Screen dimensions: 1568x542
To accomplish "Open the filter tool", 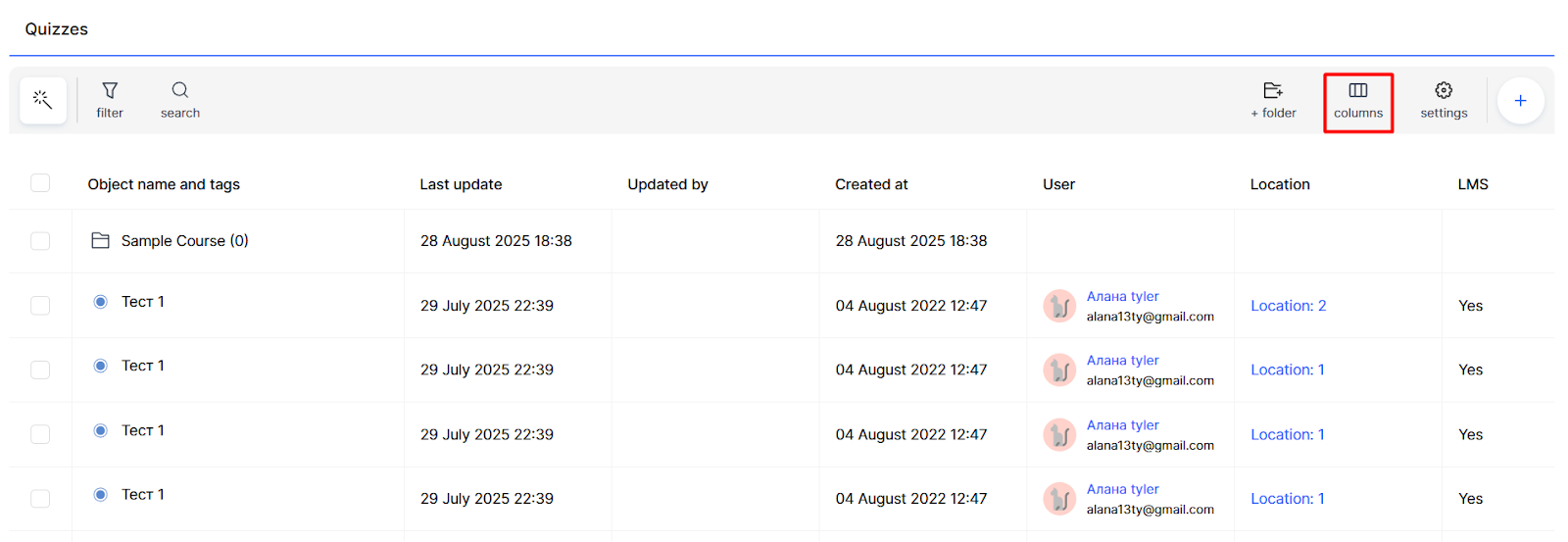I will (x=110, y=100).
